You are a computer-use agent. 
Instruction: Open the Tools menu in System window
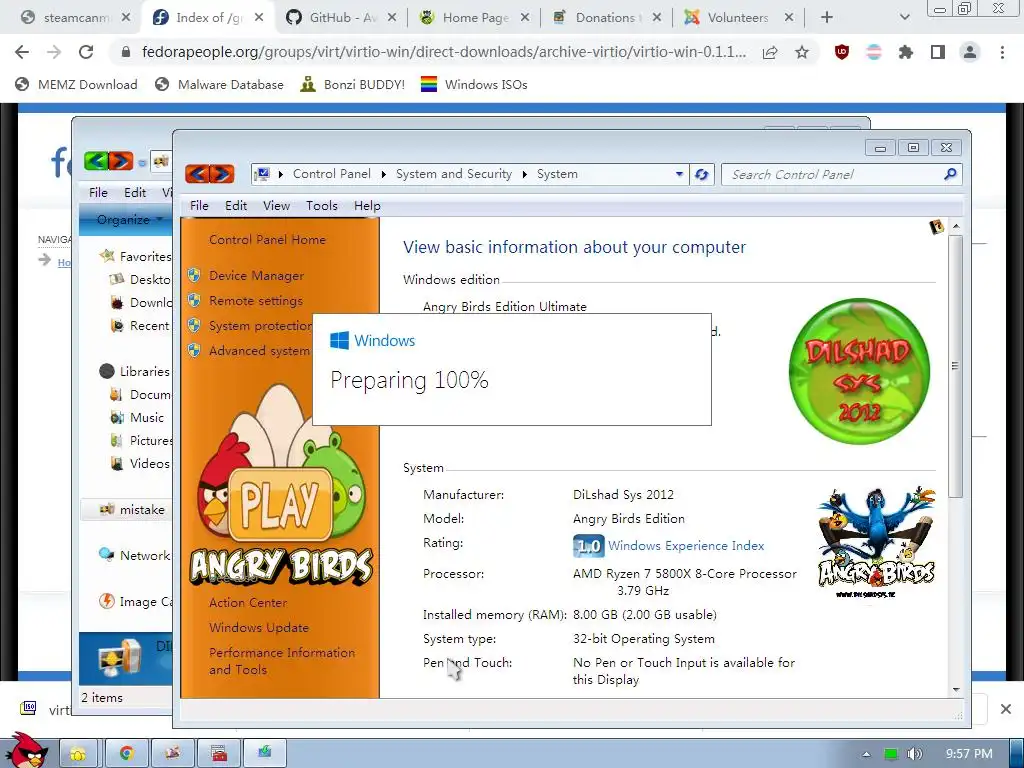click(x=322, y=206)
